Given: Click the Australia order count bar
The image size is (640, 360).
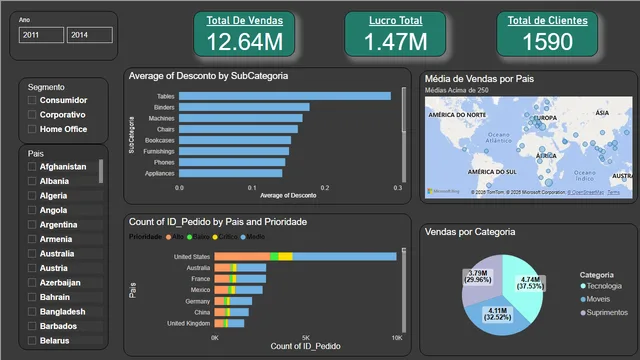Looking at the screenshot, I should click(240, 268).
